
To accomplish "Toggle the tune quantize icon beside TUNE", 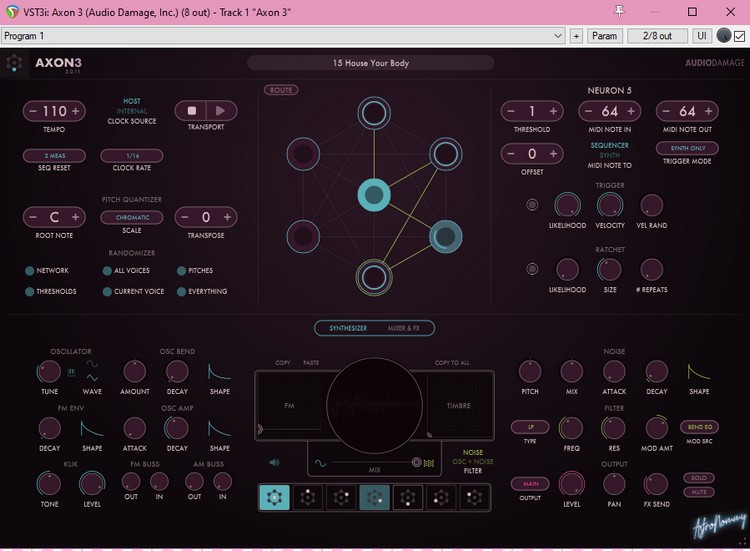I will point(71,372).
